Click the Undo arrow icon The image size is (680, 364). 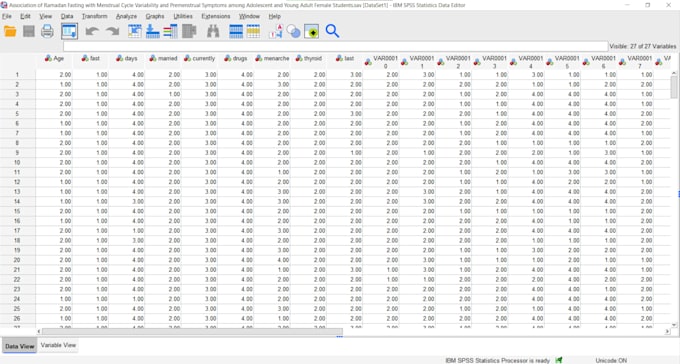[x=92, y=31]
